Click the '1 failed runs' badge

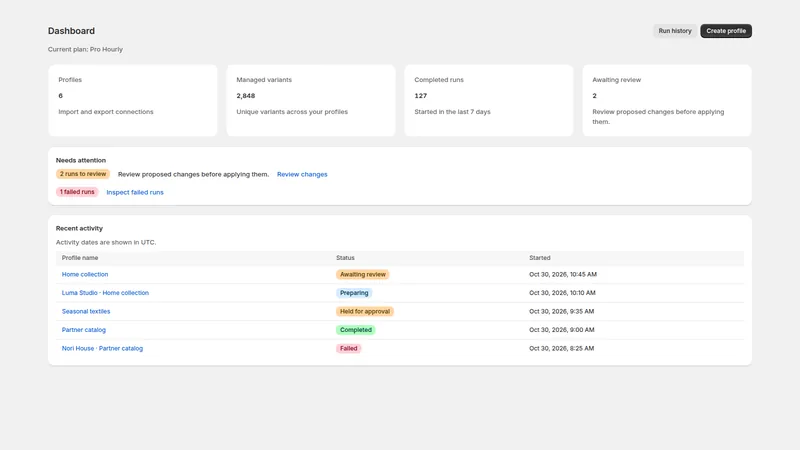[x=77, y=192]
